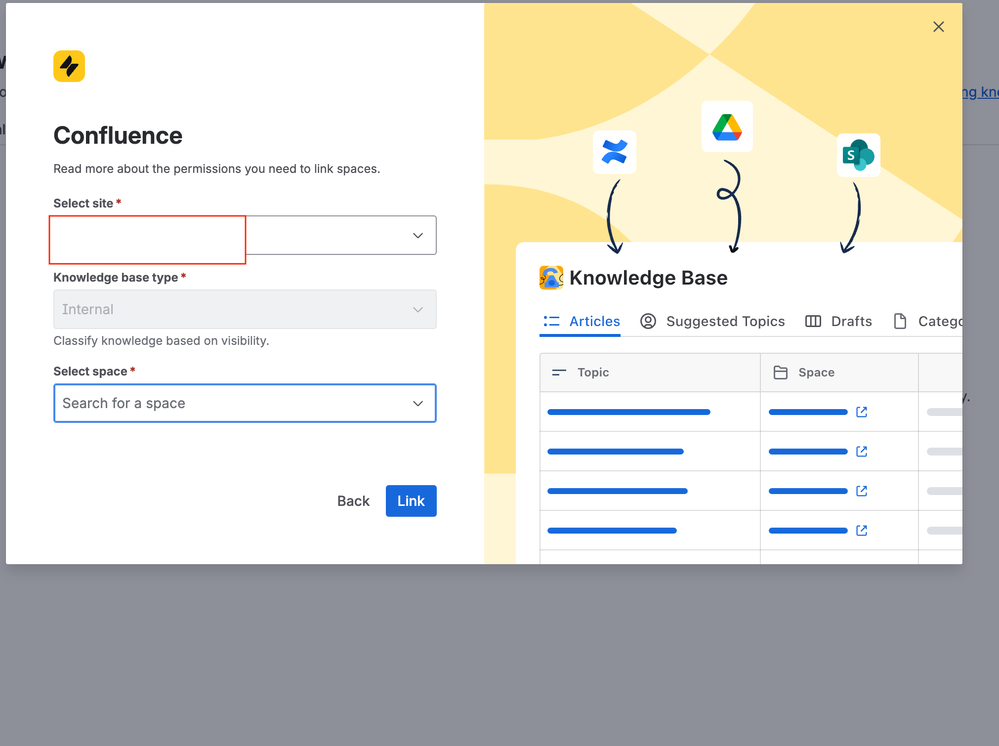The width and height of the screenshot is (999, 746).
Task: Go back with the Back button
Action: tap(353, 501)
